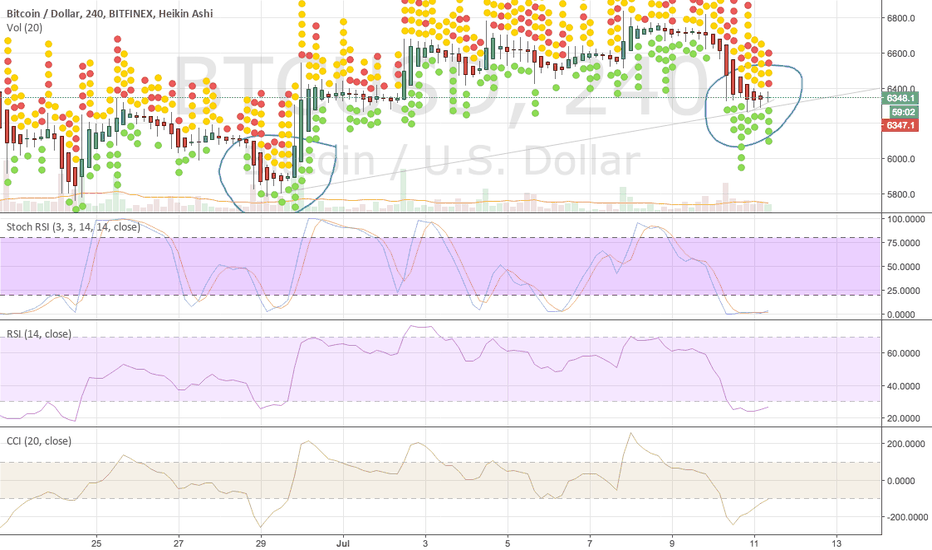This screenshot has height=550, width=932.
Task: Select the Vol (20) indicator label
Action: (x=24, y=27)
